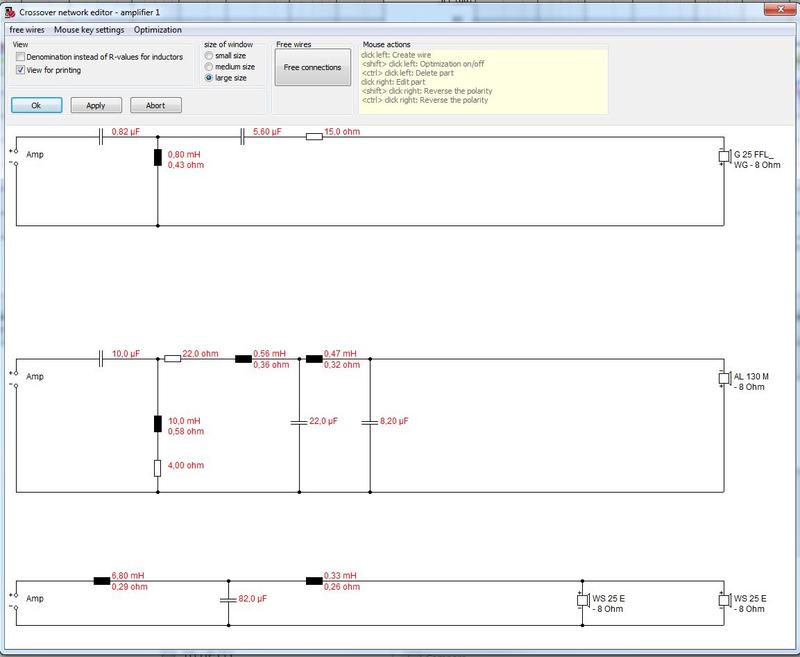Click the 6,80 mH series inductor
Image resolution: width=800 pixels, height=657 pixels.
click(101, 581)
